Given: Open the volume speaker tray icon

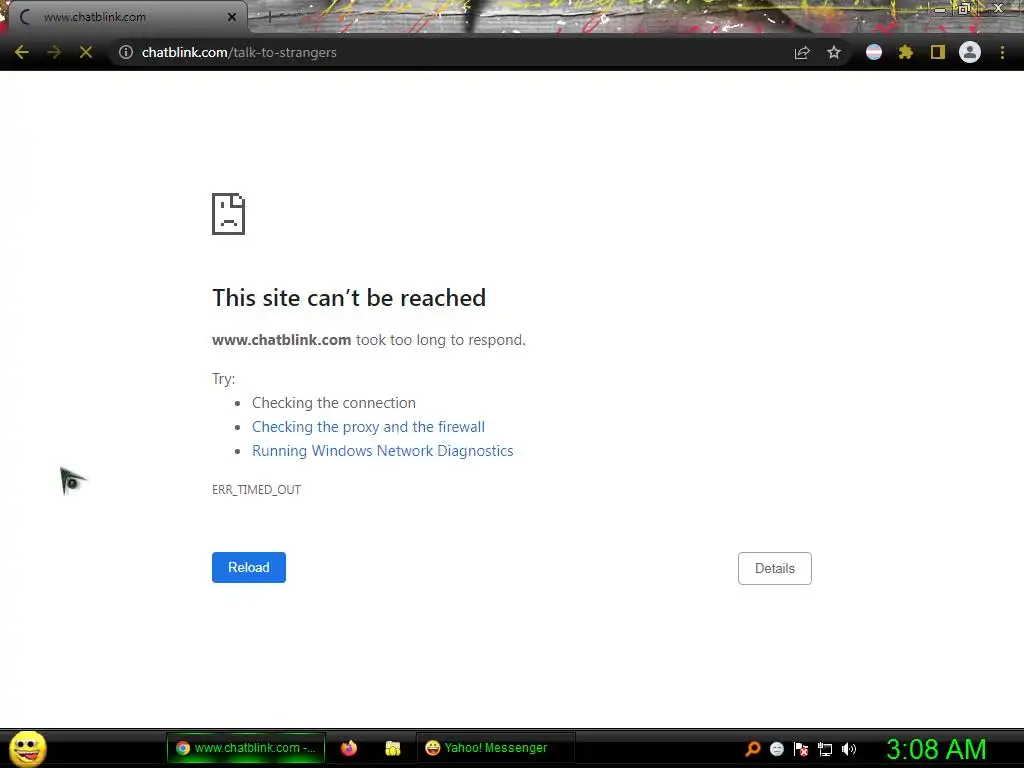Looking at the screenshot, I should pyautogui.click(x=848, y=749).
